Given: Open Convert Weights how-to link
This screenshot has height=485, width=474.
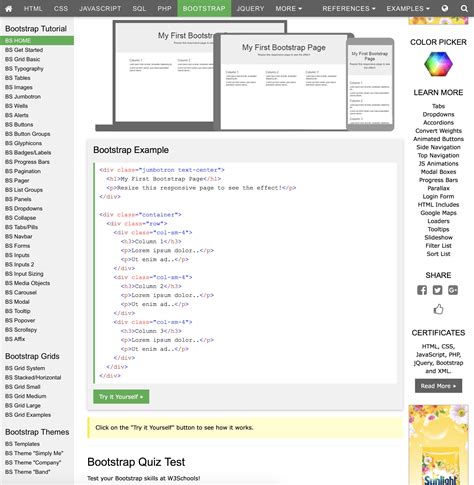Looking at the screenshot, I should 438,131.
